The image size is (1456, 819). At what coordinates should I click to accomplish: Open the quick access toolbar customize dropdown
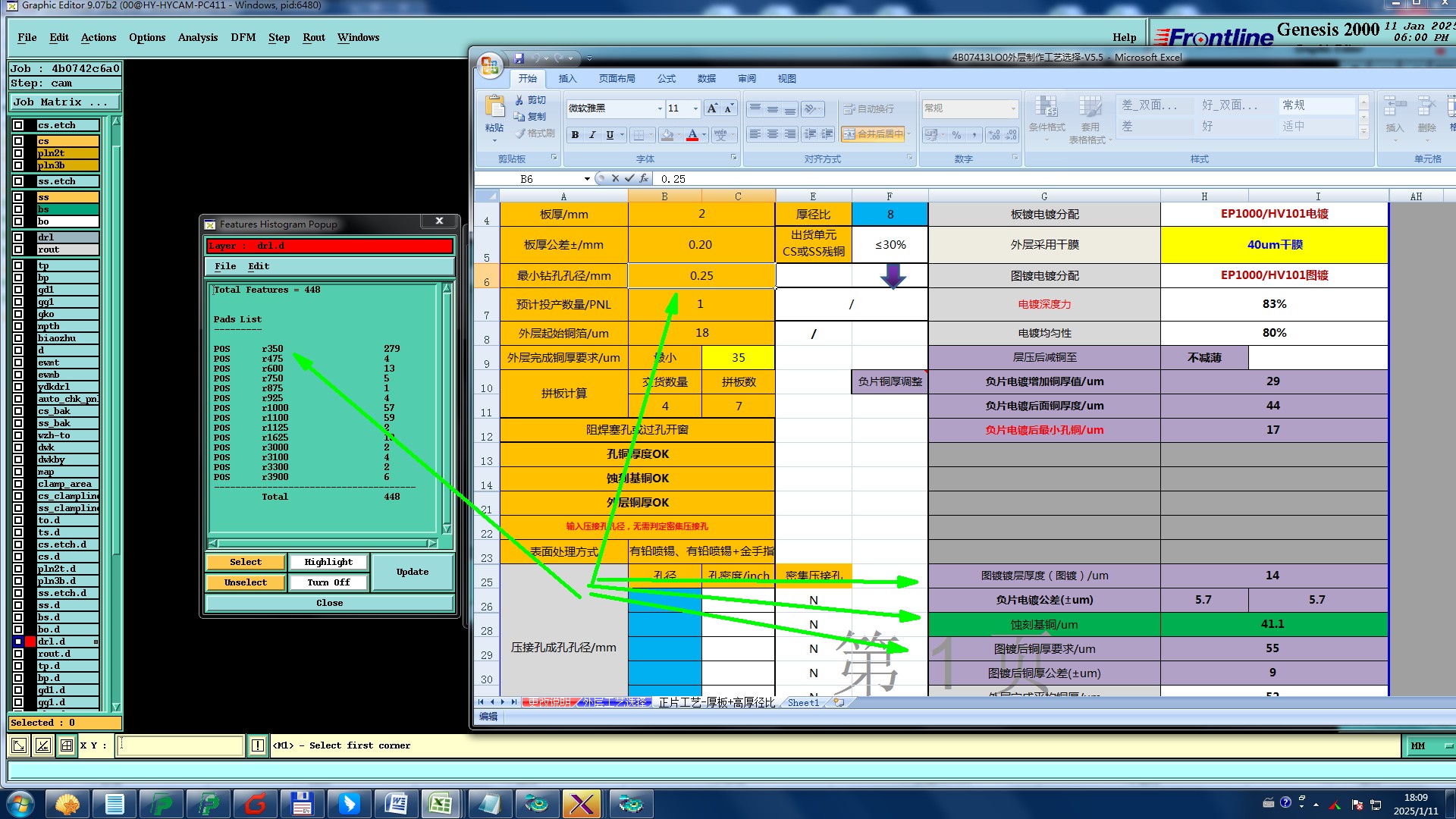(589, 58)
